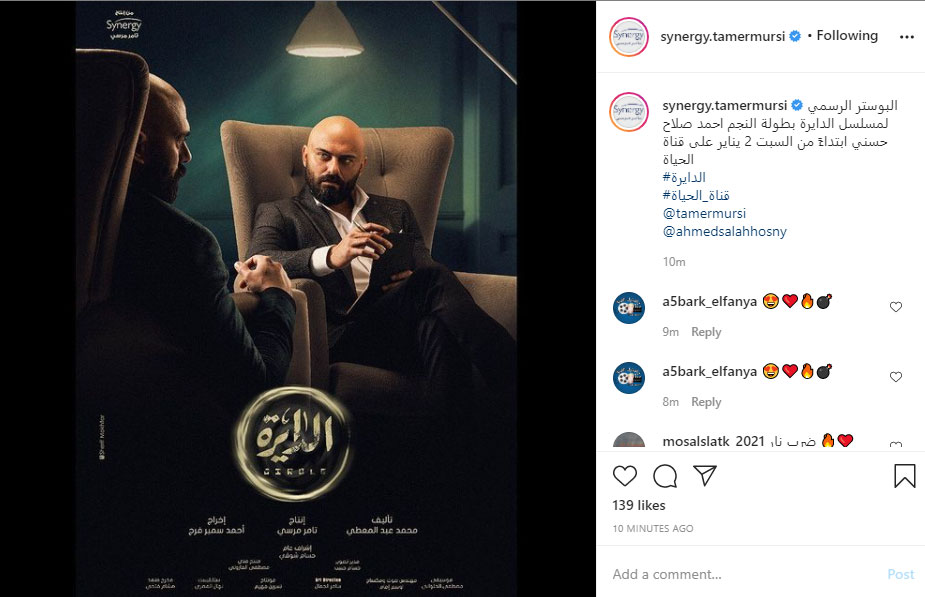Image resolution: width=925 pixels, height=597 pixels.
Task: Open the @tamermursi mention link
Action: click(704, 213)
